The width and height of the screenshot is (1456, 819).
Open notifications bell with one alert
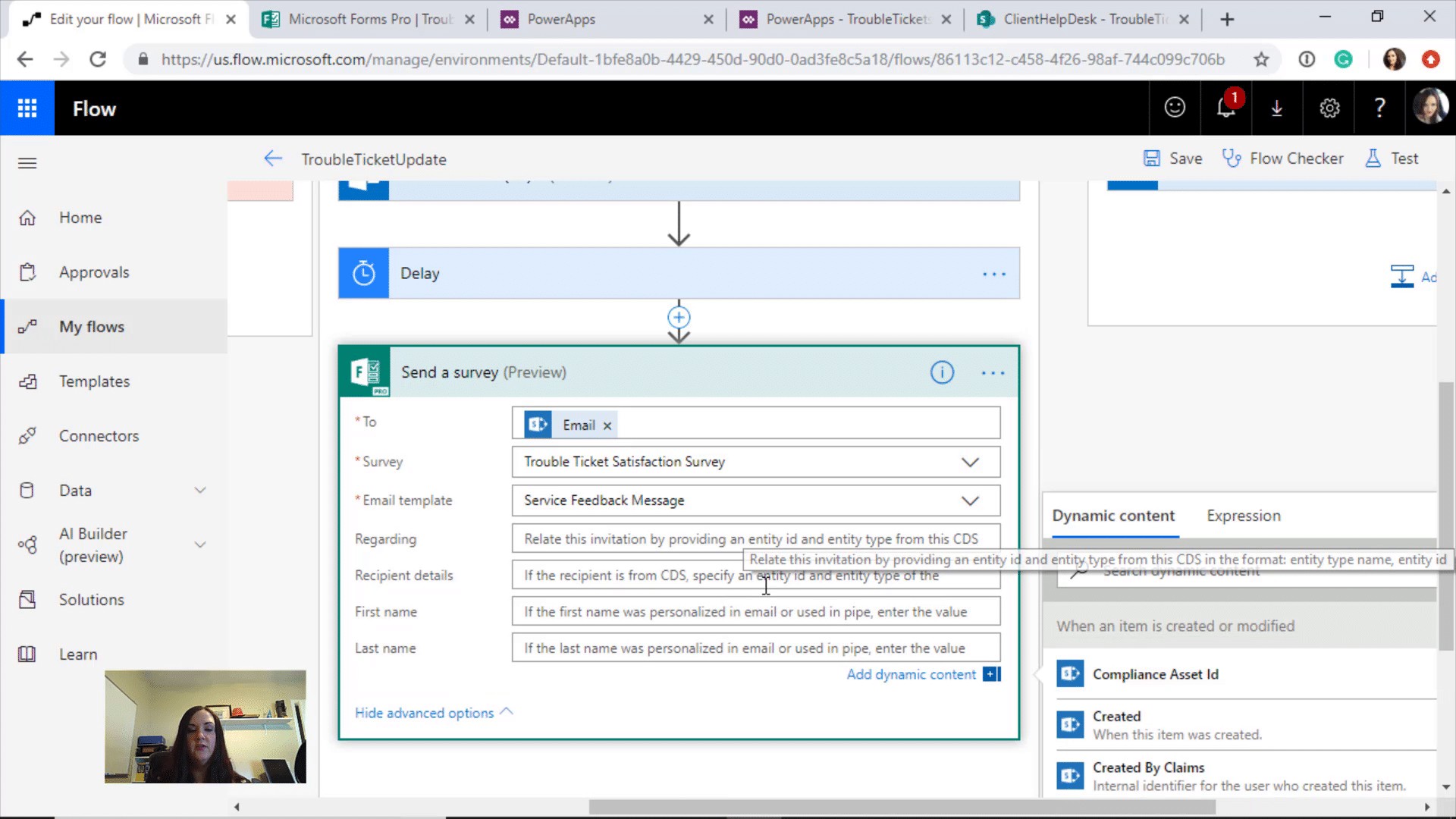(1226, 108)
